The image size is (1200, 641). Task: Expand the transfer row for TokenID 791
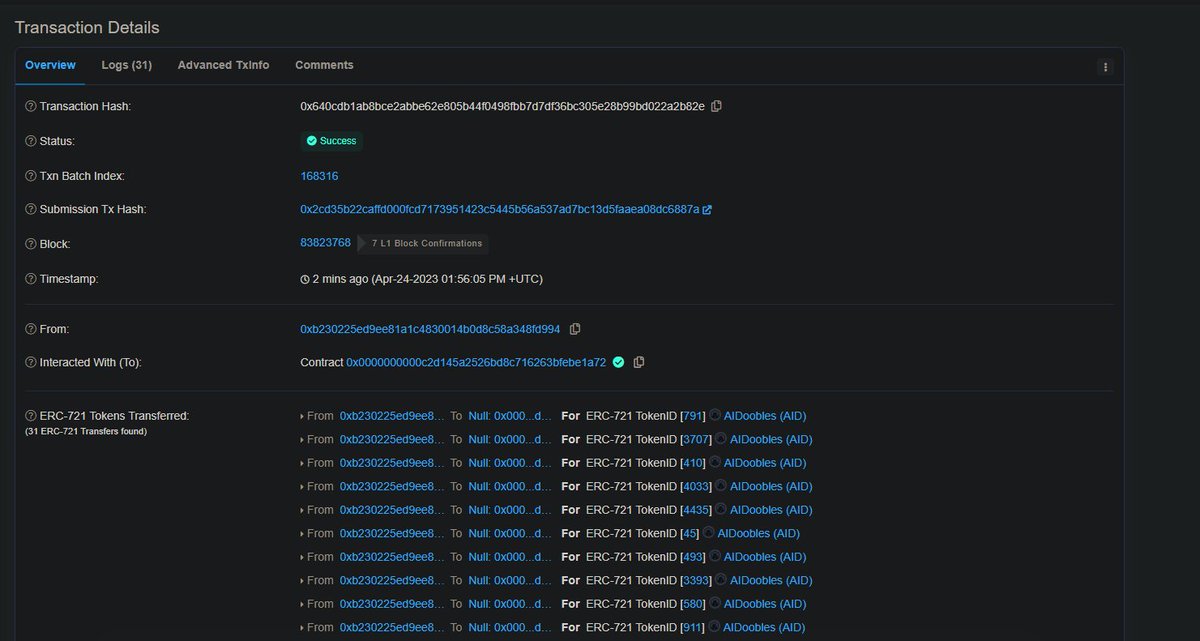tap(303, 415)
